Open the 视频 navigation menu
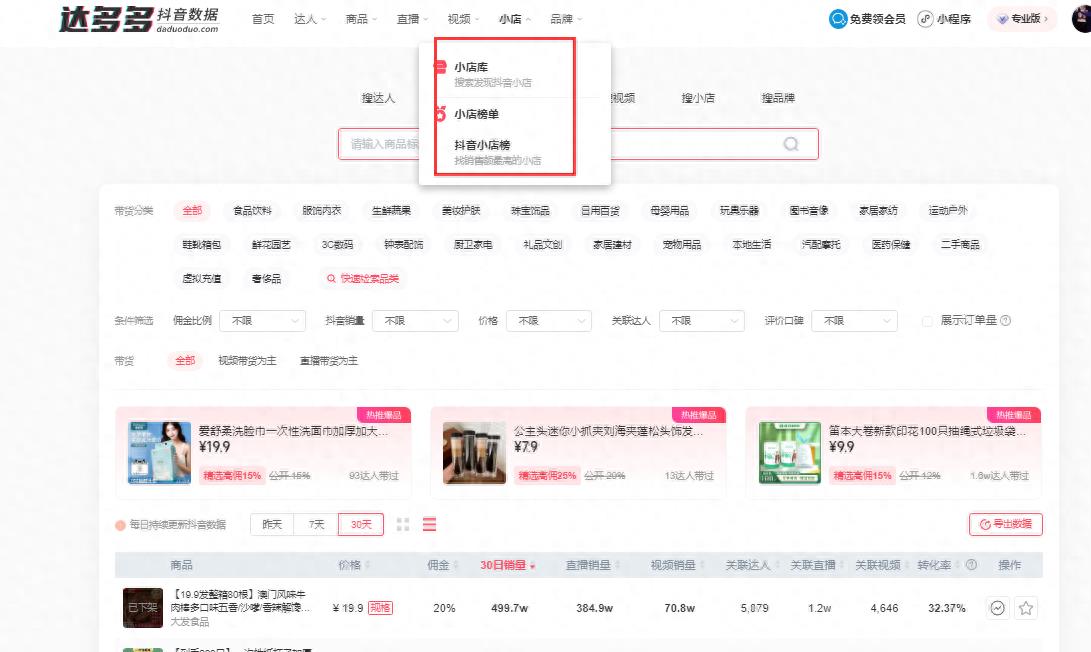 [463, 19]
